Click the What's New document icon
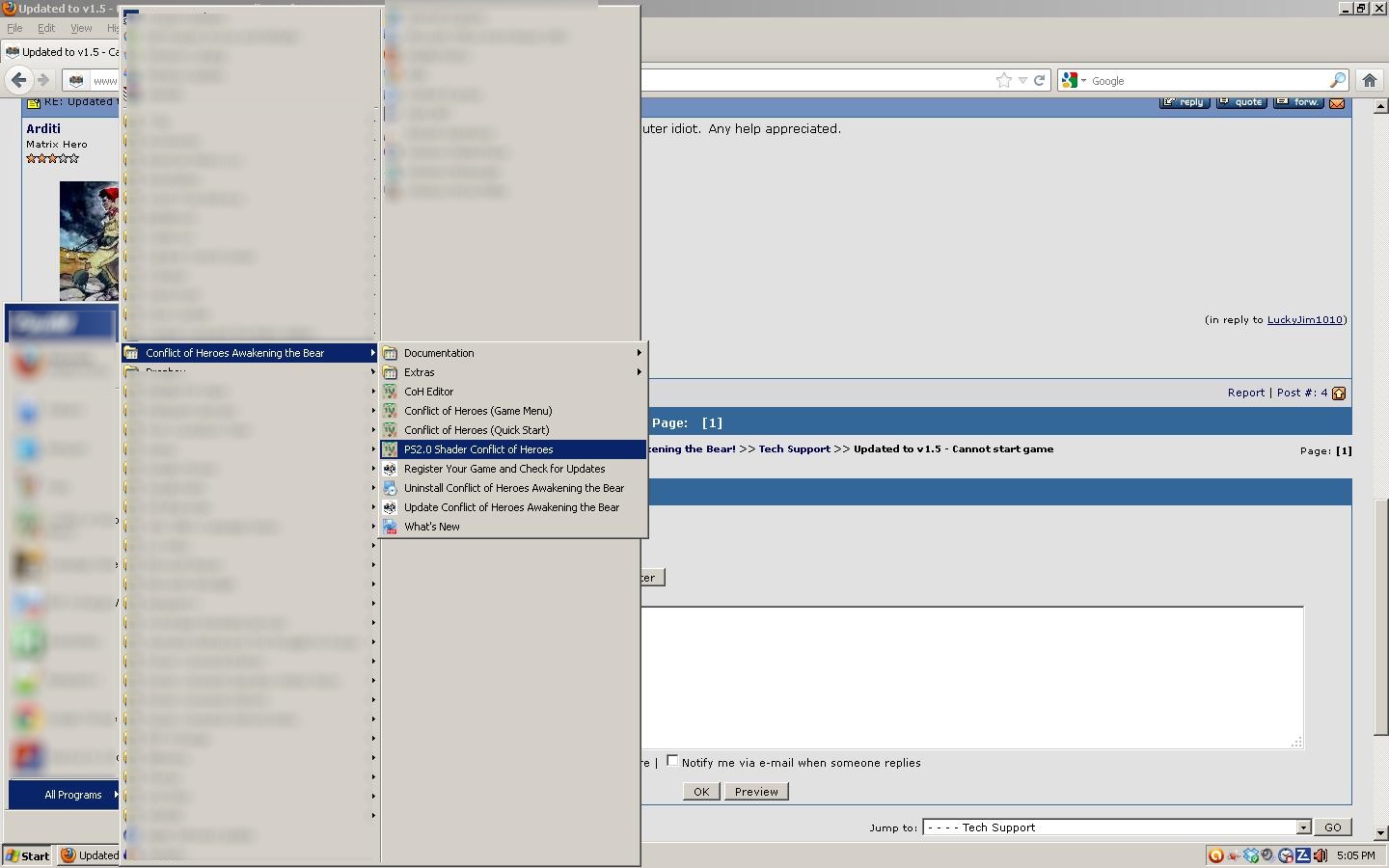 point(391,527)
